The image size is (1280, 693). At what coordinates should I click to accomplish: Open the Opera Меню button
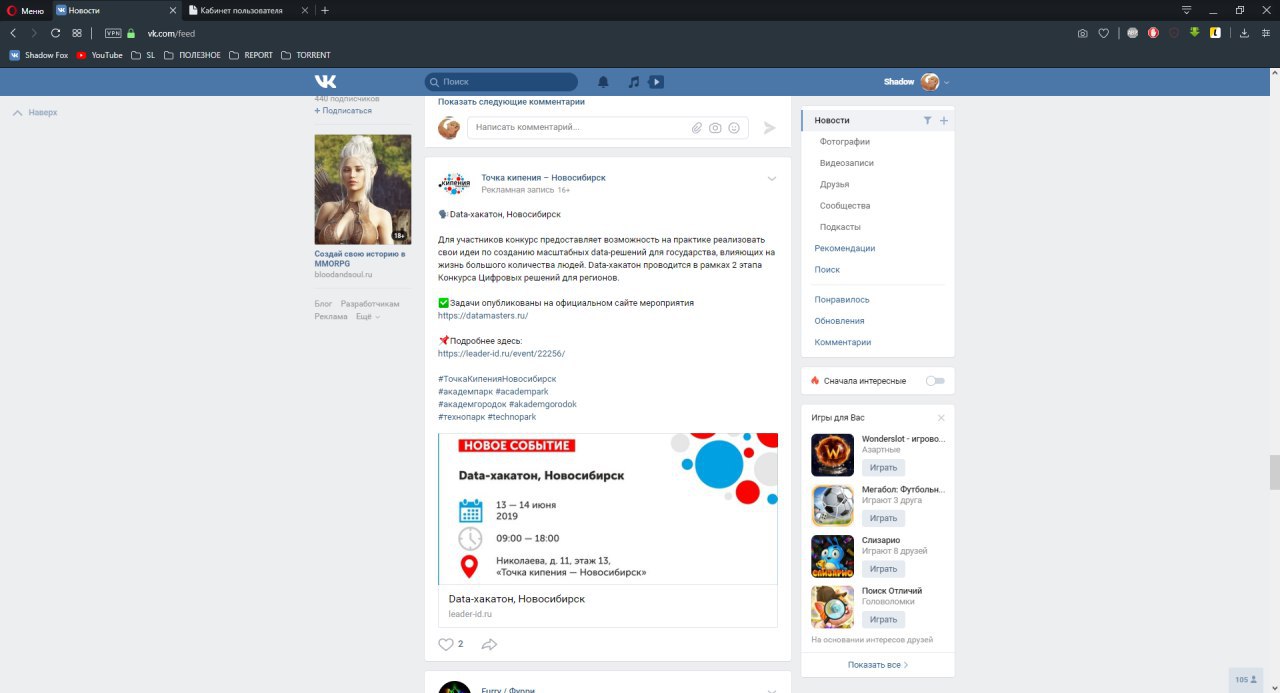point(24,10)
